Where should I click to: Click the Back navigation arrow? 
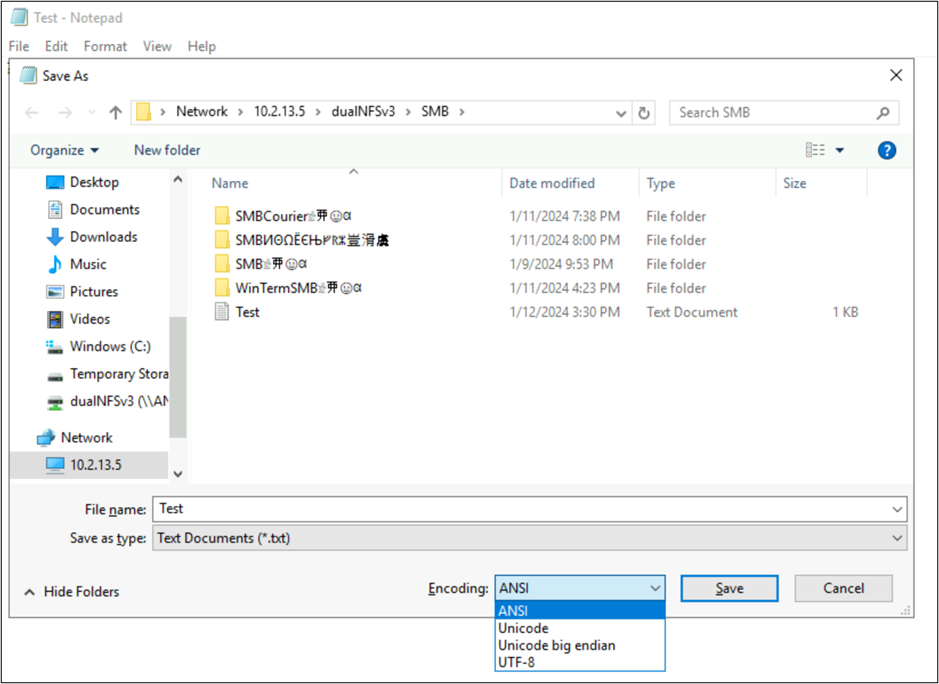coord(32,113)
